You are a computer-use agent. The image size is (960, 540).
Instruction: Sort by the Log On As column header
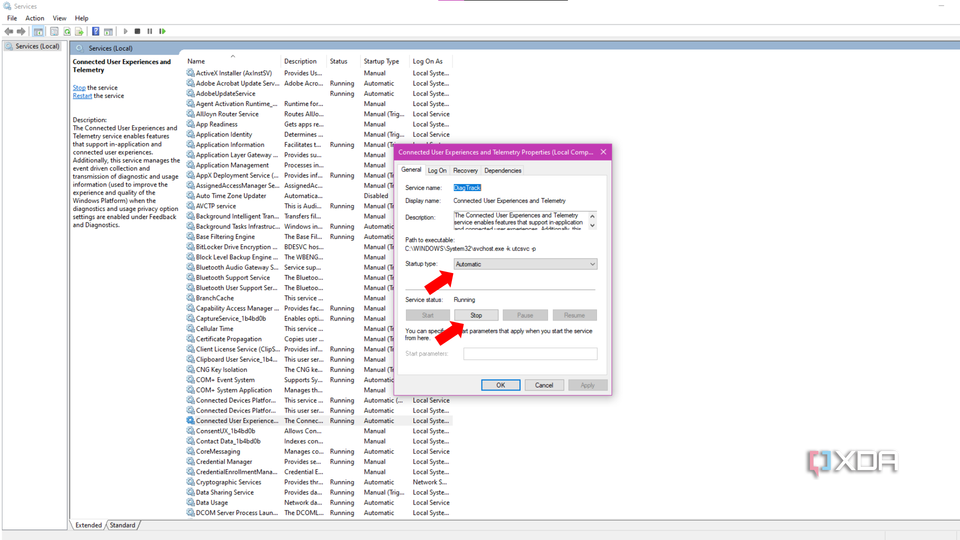[x=431, y=61]
